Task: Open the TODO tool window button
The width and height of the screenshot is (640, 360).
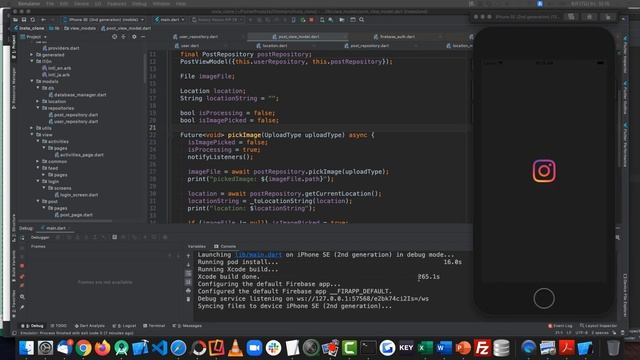Action: 59,326
